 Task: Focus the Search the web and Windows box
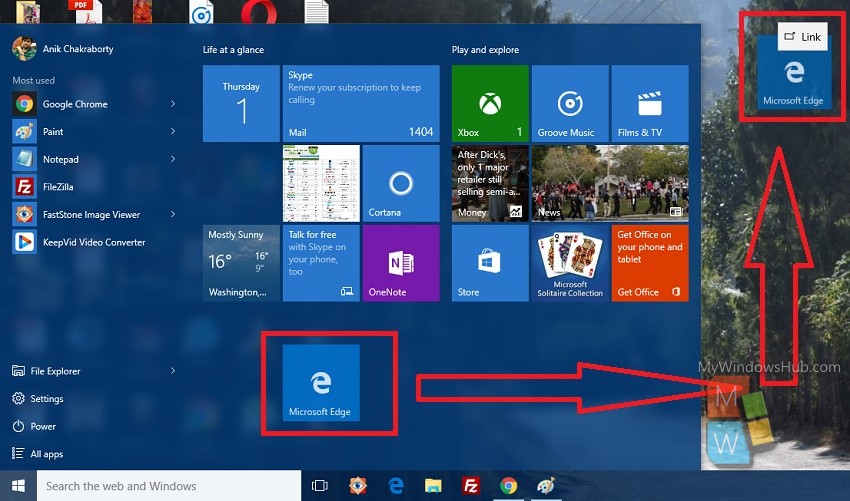coord(169,486)
